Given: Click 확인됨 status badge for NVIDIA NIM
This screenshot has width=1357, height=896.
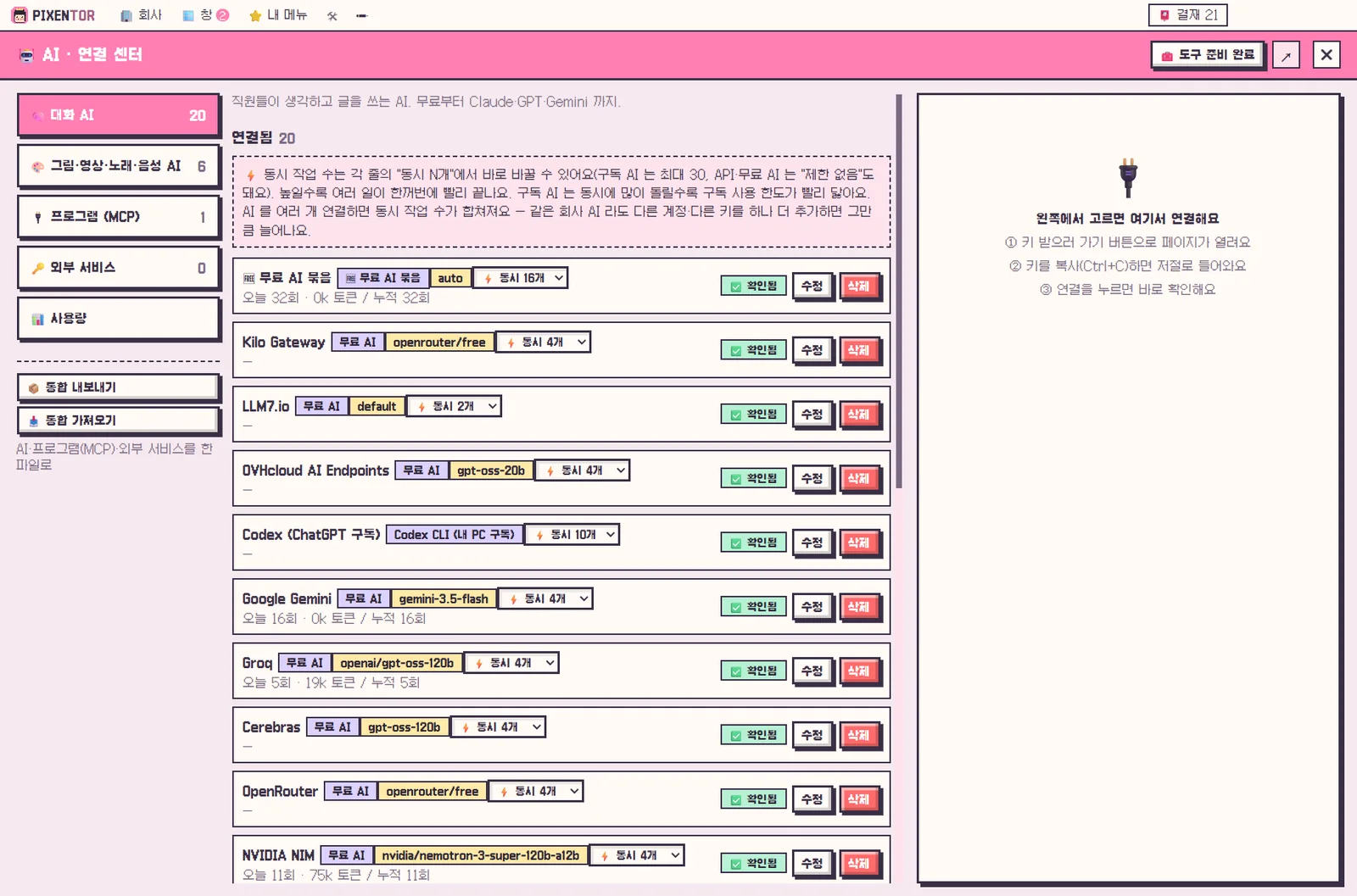Looking at the screenshot, I should 753,864.
